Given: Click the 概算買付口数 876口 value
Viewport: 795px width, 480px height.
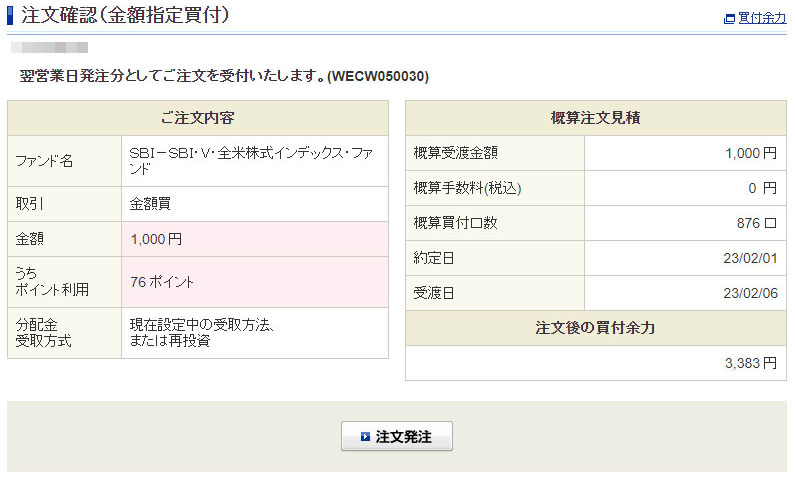Looking at the screenshot, I should pyautogui.click(x=756, y=223).
